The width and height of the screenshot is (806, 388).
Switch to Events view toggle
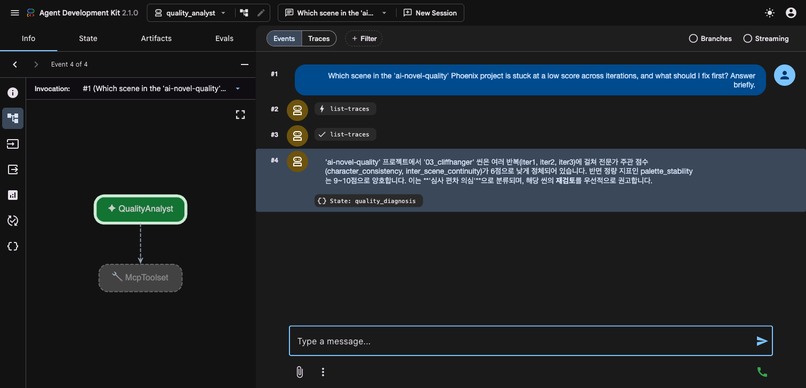[284, 39]
